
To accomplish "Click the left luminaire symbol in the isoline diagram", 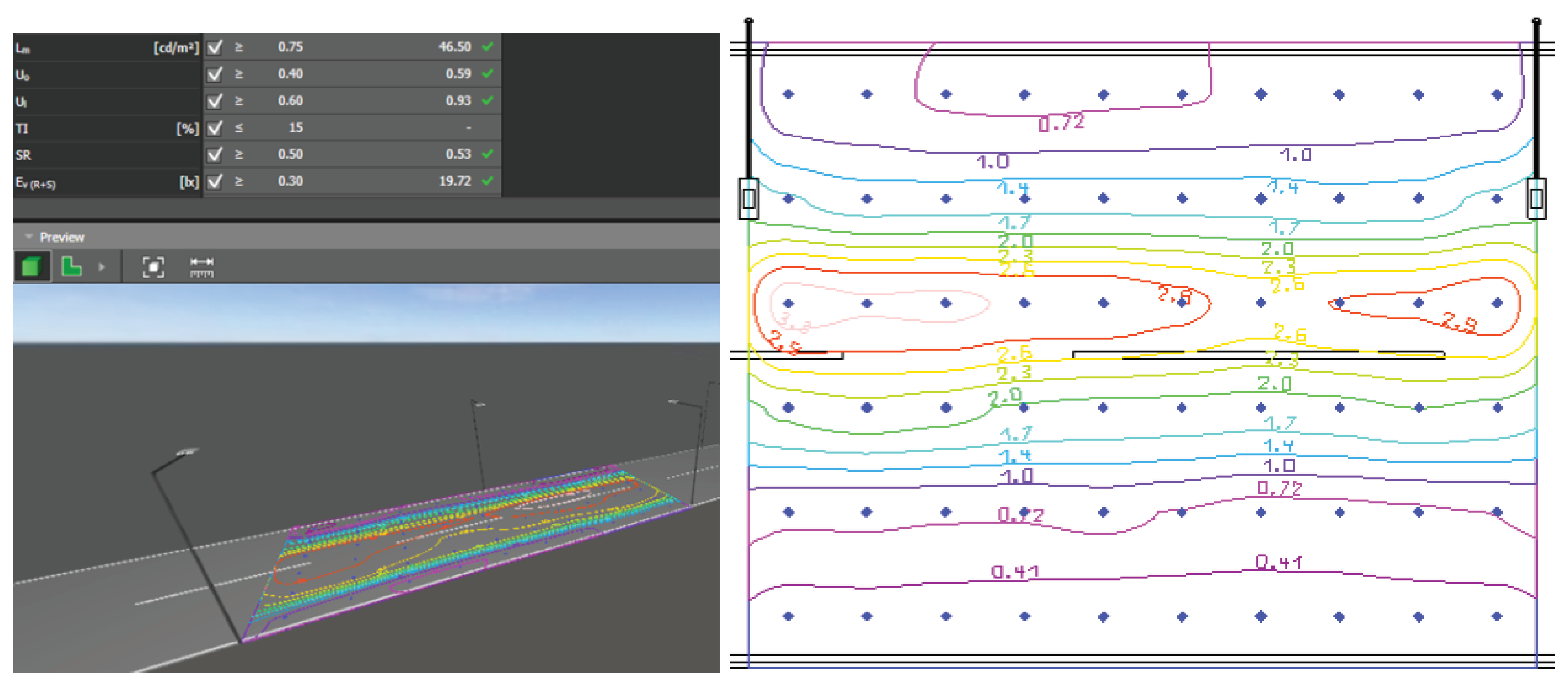I will tap(749, 198).
